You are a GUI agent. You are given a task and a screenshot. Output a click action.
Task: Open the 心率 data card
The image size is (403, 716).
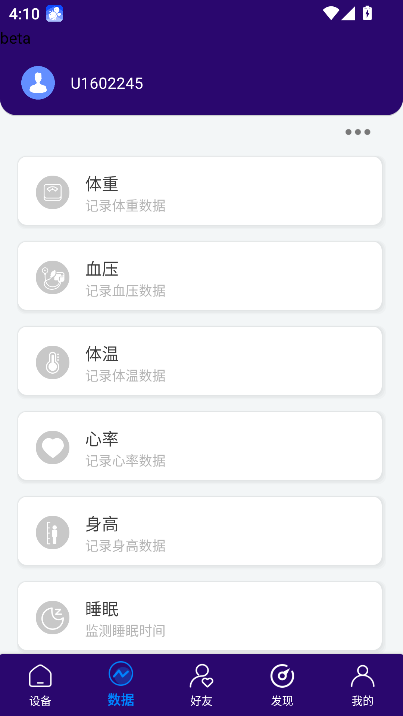click(200, 446)
